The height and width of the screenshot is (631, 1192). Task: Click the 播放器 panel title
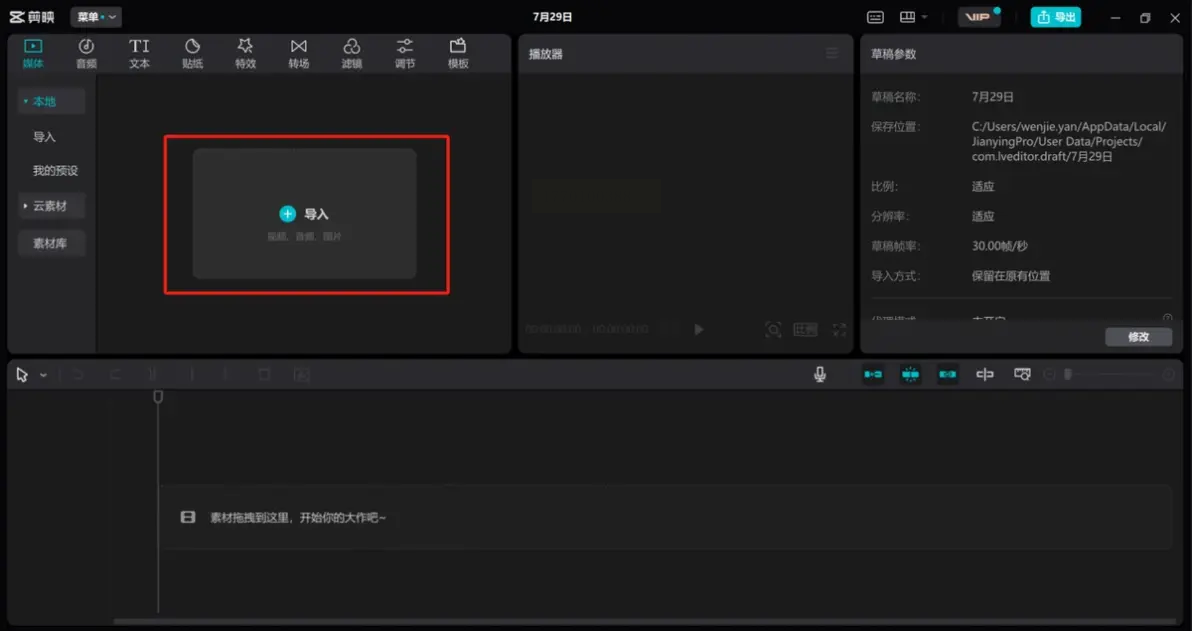[546, 54]
